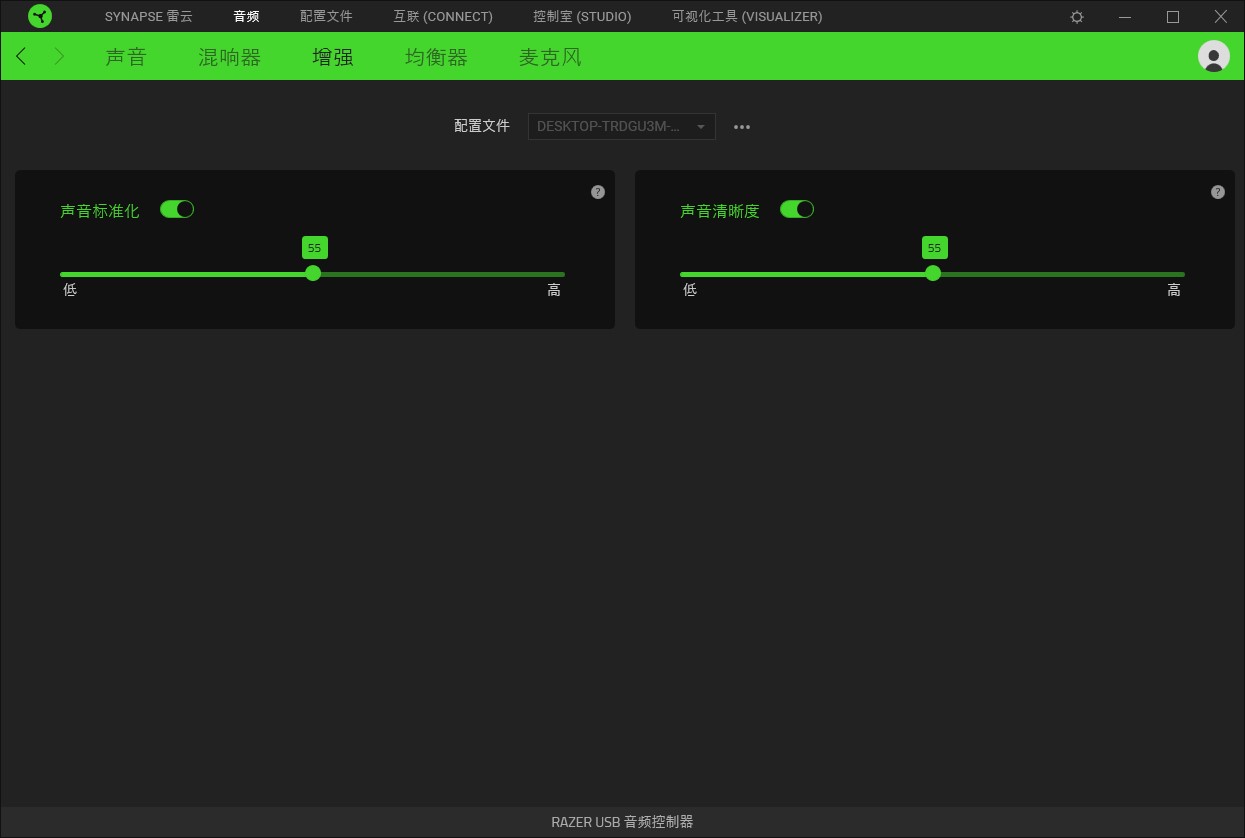This screenshot has width=1245, height=838.
Task: Switch to 声音 sub-tab
Action: pyautogui.click(x=126, y=57)
